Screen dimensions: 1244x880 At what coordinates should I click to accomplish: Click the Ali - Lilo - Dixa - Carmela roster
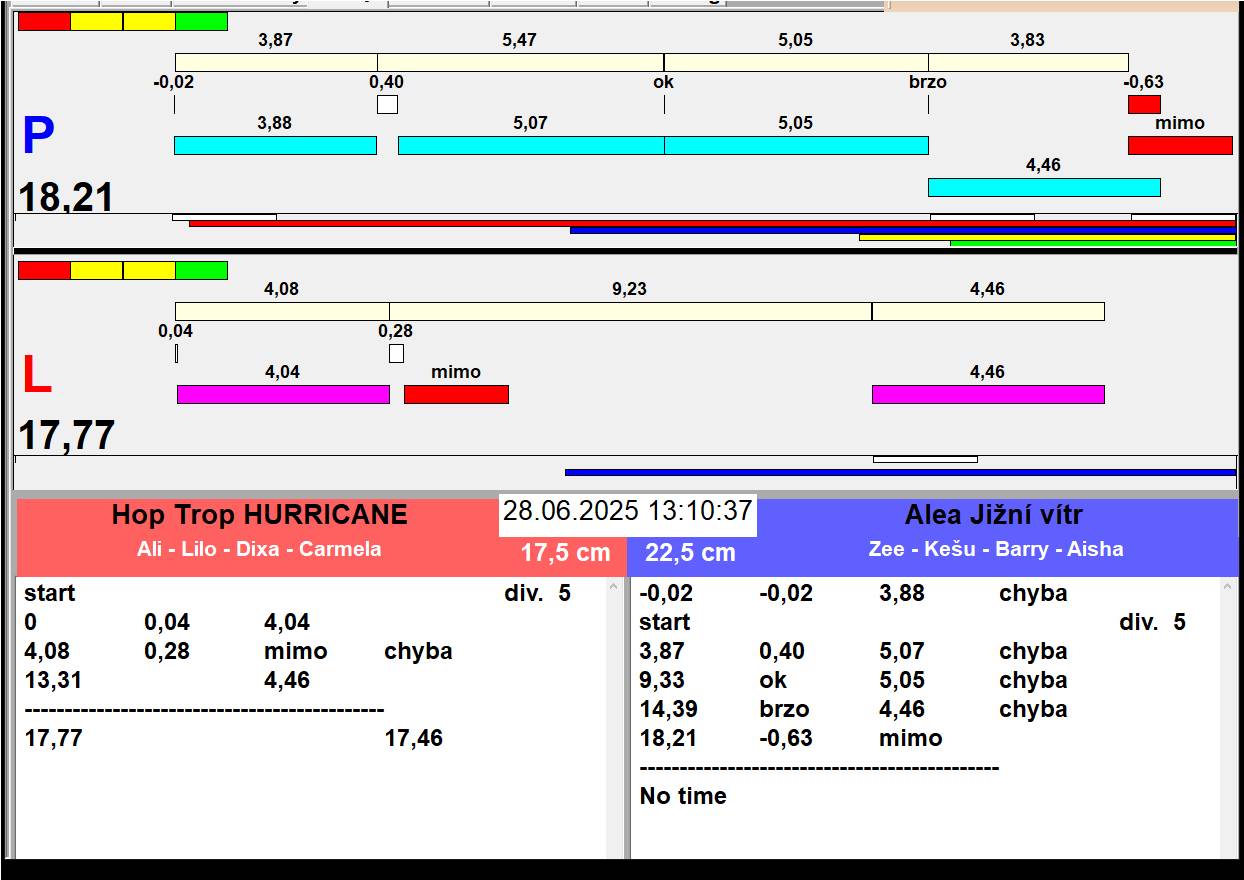[259, 549]
